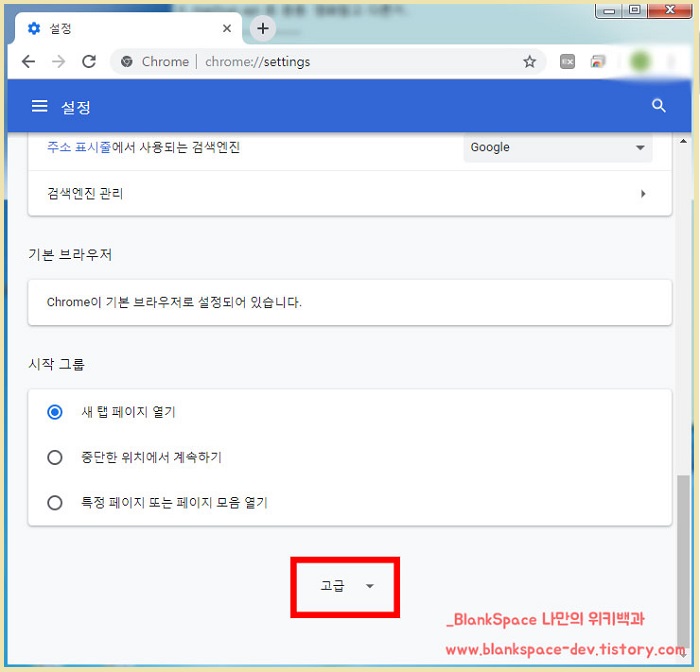This screenshot has width=700, height=672.
Task: Open a new tab with plus button
Action: [x=262, y=29]
